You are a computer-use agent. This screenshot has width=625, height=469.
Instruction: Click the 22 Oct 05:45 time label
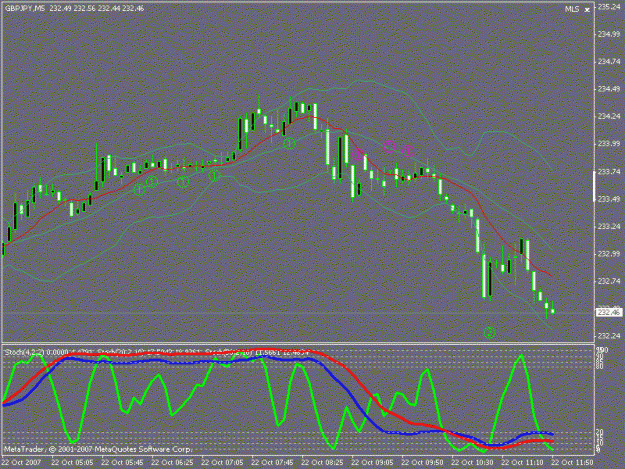point(122,462)
